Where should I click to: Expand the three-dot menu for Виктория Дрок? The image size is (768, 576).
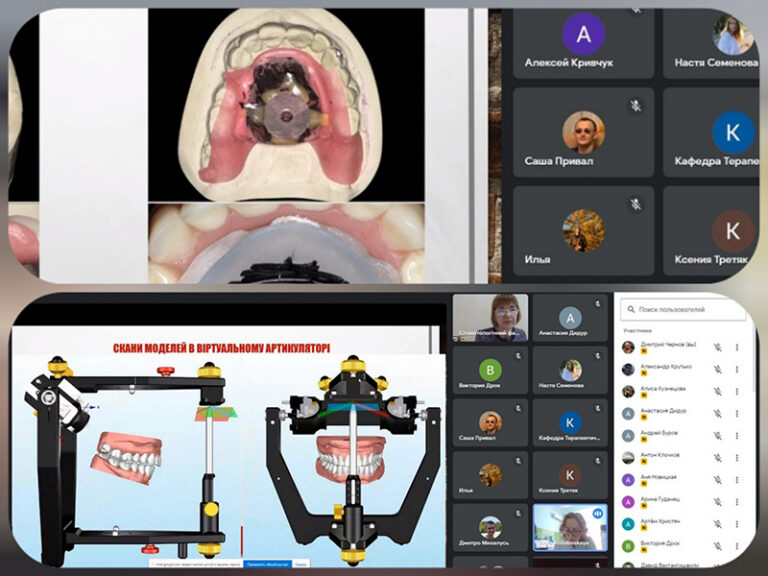(x=737, y=546)
